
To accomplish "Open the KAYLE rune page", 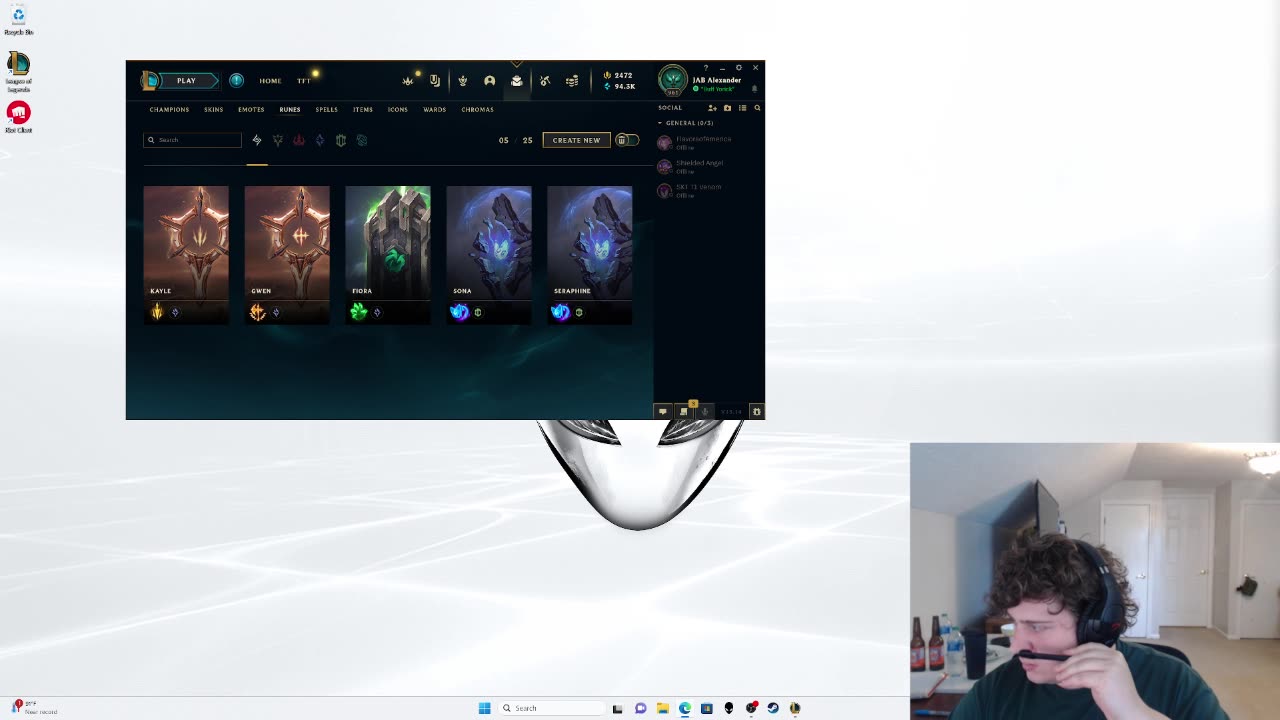I will tap(186, 255).
